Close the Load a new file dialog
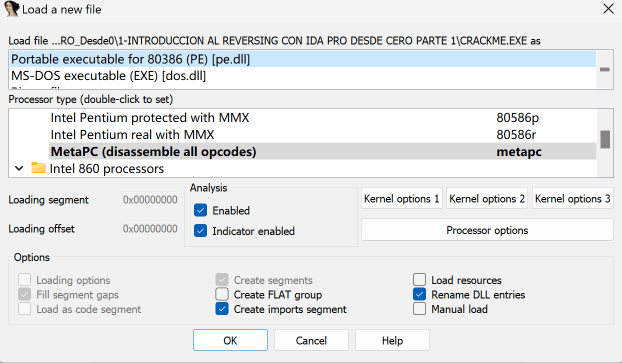Image resolution: width=622 pixels, height=363 pixels. [608, 9]
